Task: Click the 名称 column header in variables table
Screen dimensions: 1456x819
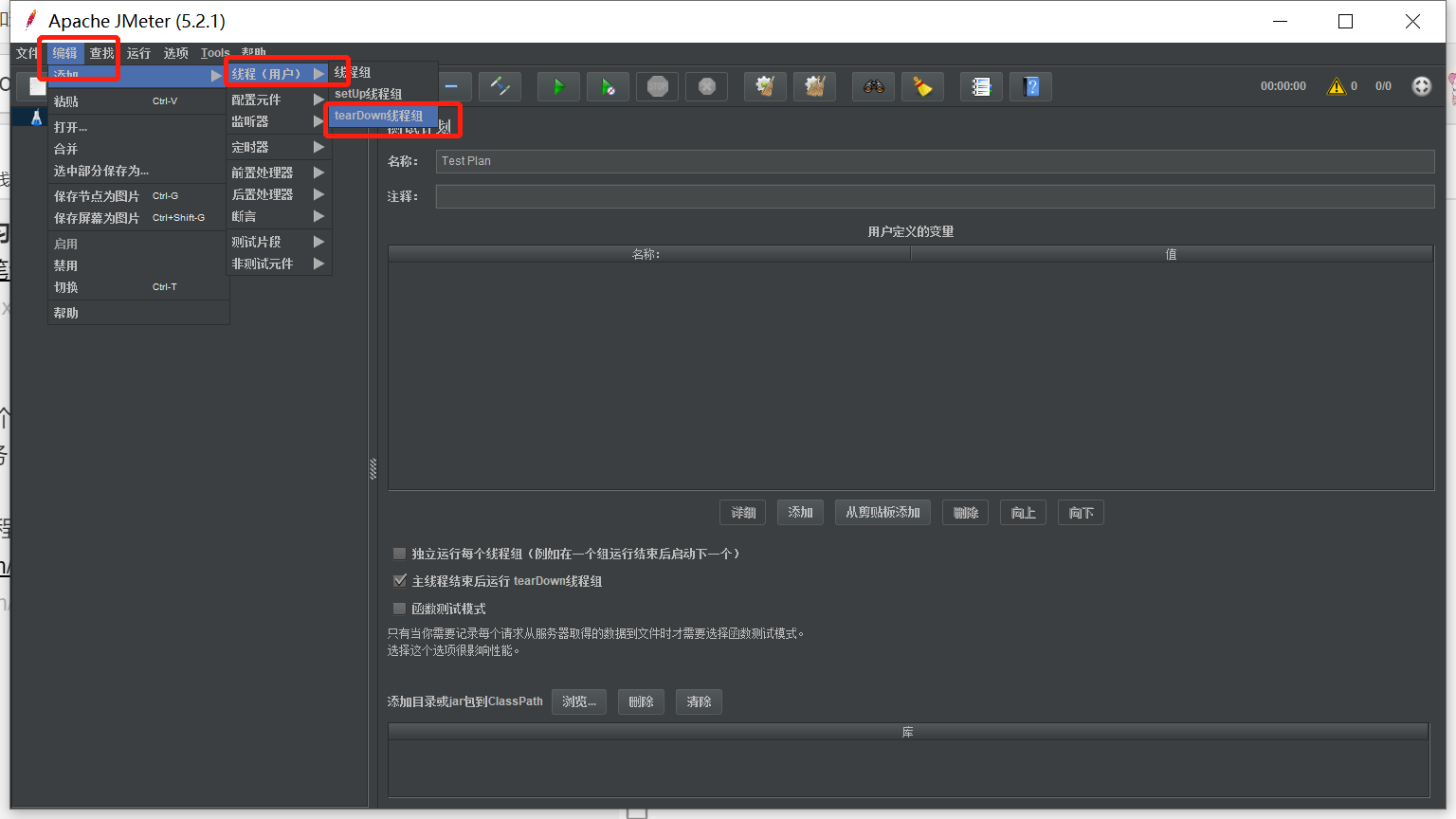Action: pyautogui.click(x=649, y=254)
